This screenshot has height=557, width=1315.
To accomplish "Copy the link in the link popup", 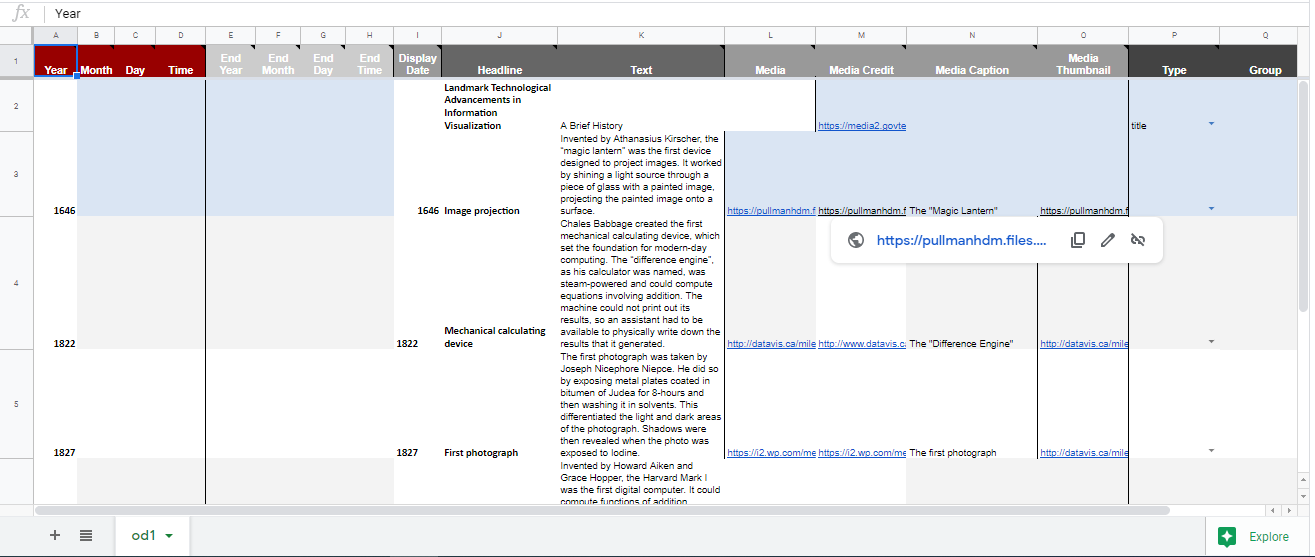I will click(x=1077, y=240).
